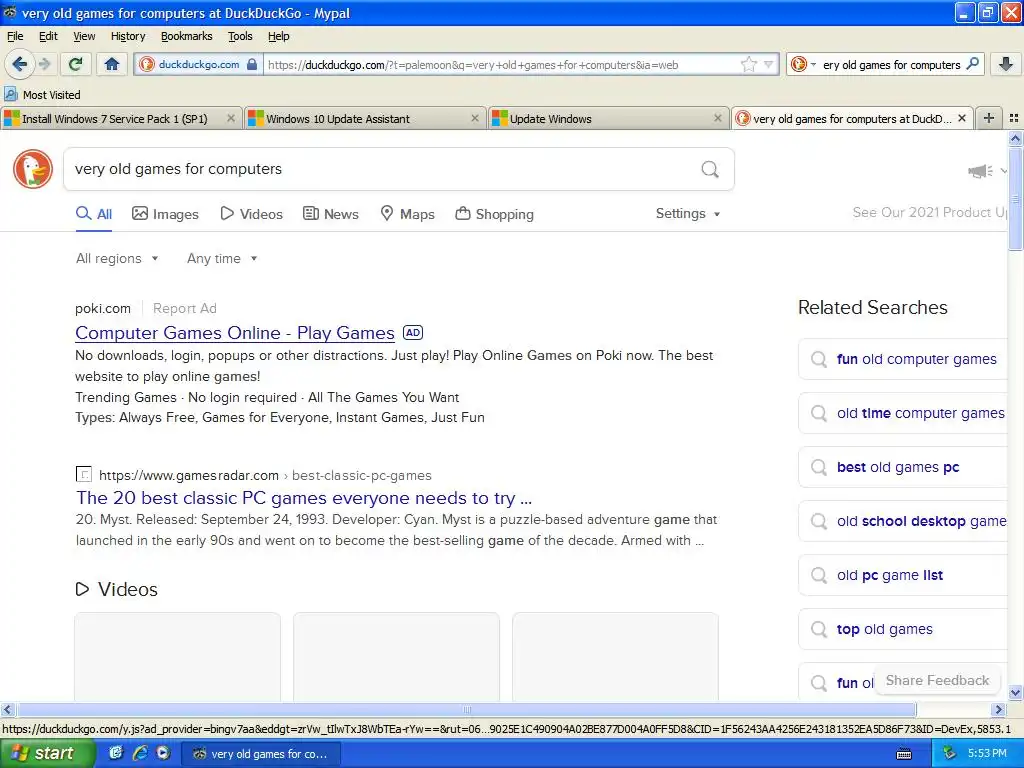The width and height of the screenshot is (1024, 768).
Task: Go back with the browser Back arrow
Action: 20,64
